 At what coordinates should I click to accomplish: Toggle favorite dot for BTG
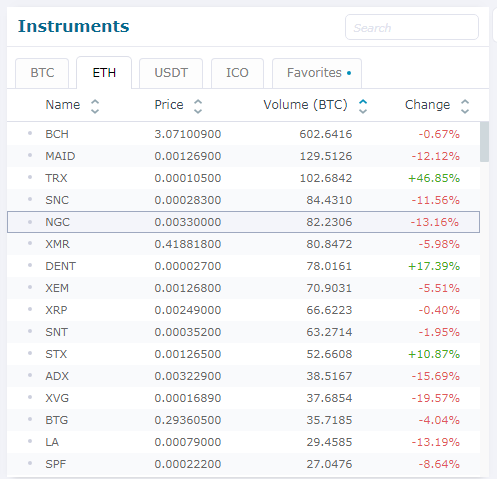[x=30, y=419]
